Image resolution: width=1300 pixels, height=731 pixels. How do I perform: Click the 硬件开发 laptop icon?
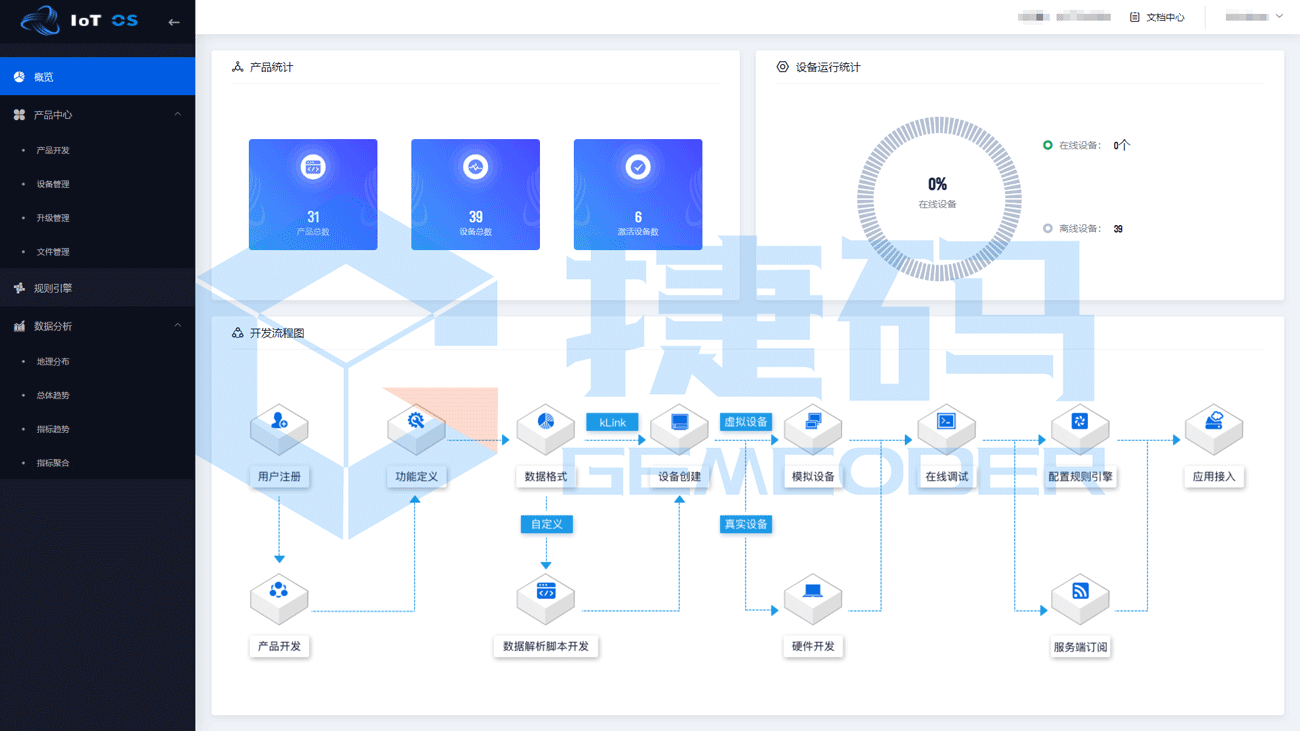pyautogui.click(x=812, y=597)
